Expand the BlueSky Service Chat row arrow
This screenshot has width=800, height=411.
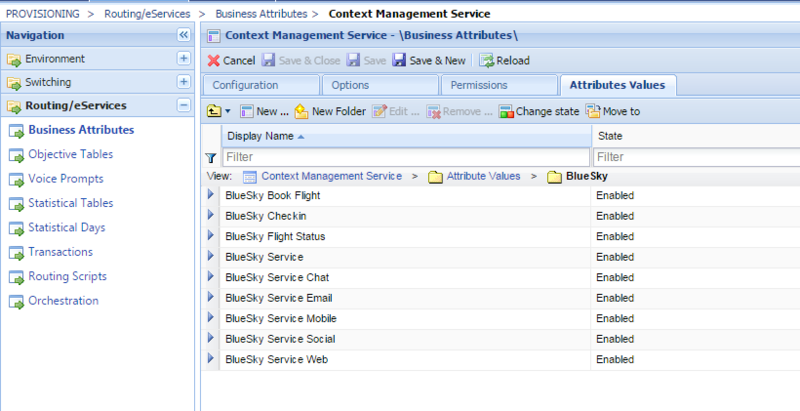211,276
